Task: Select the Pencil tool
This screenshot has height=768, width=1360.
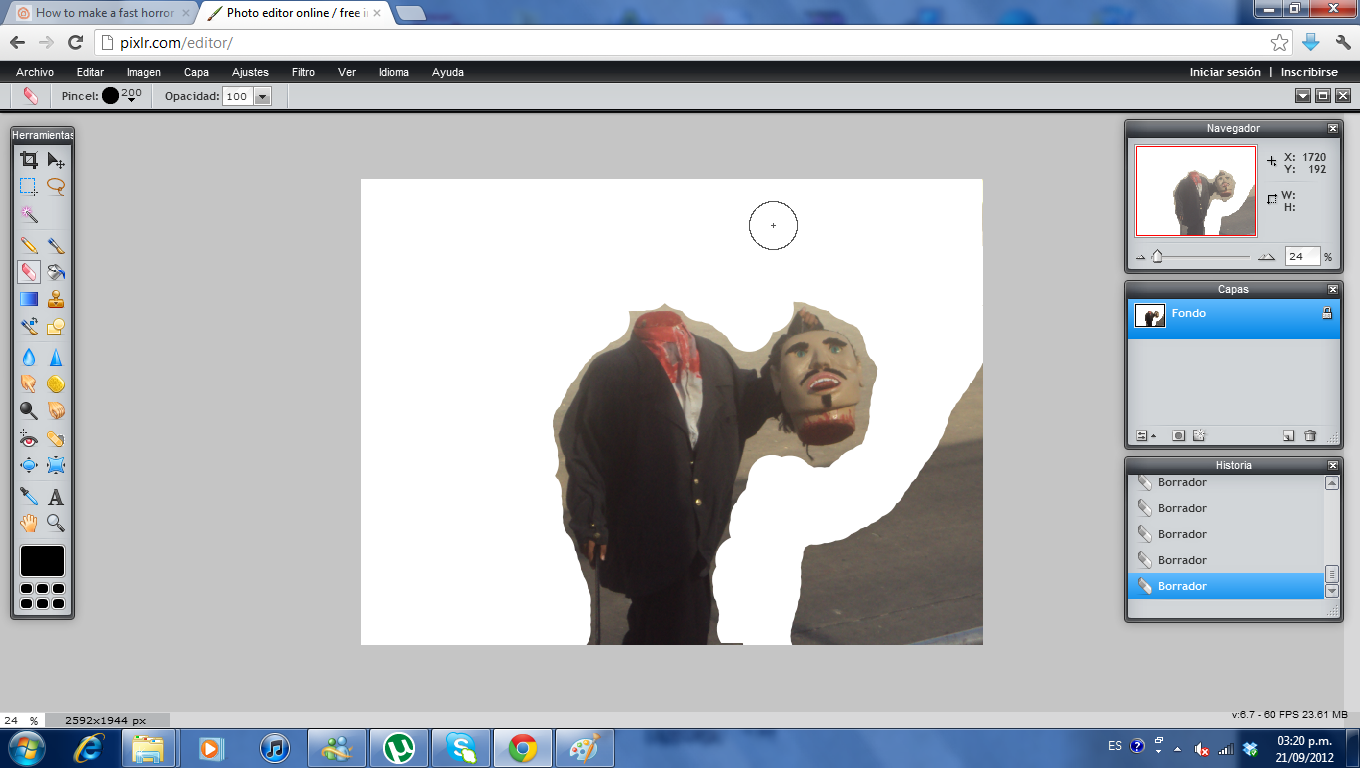Action: 29,245
